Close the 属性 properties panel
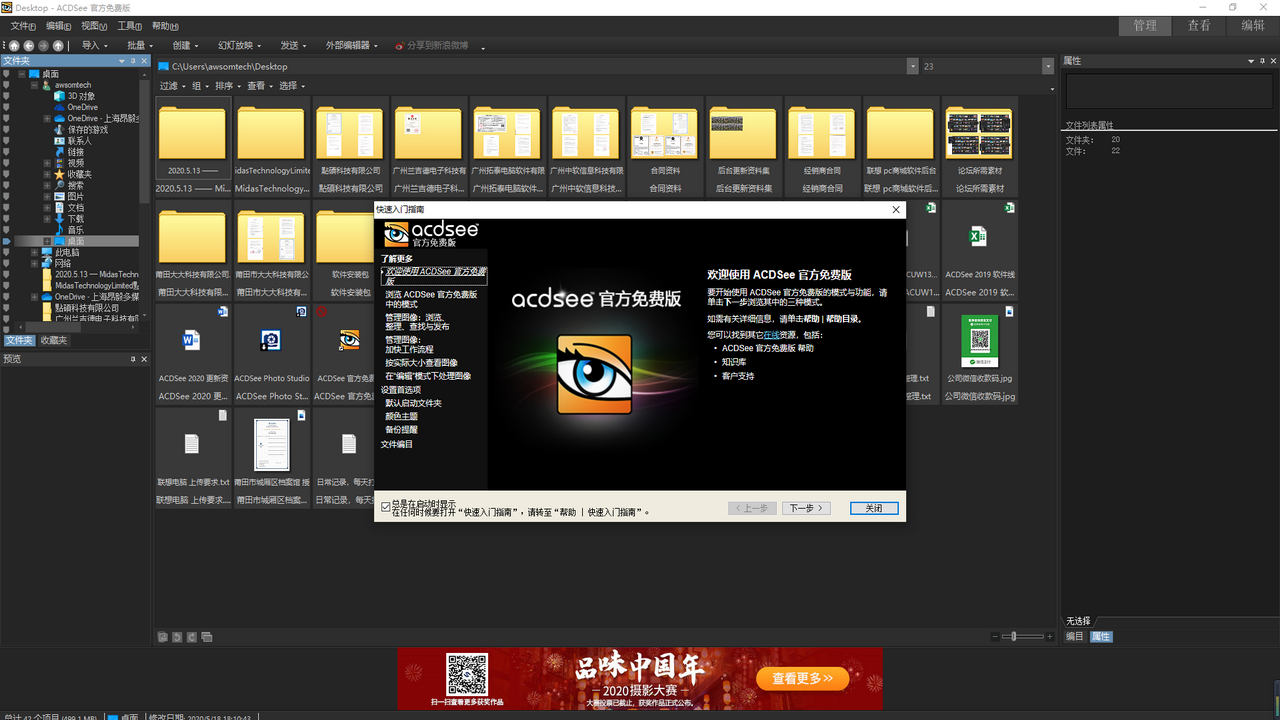Image resolution: width=1280 pixels, height=720 pixels. [x=1273, y=61]
